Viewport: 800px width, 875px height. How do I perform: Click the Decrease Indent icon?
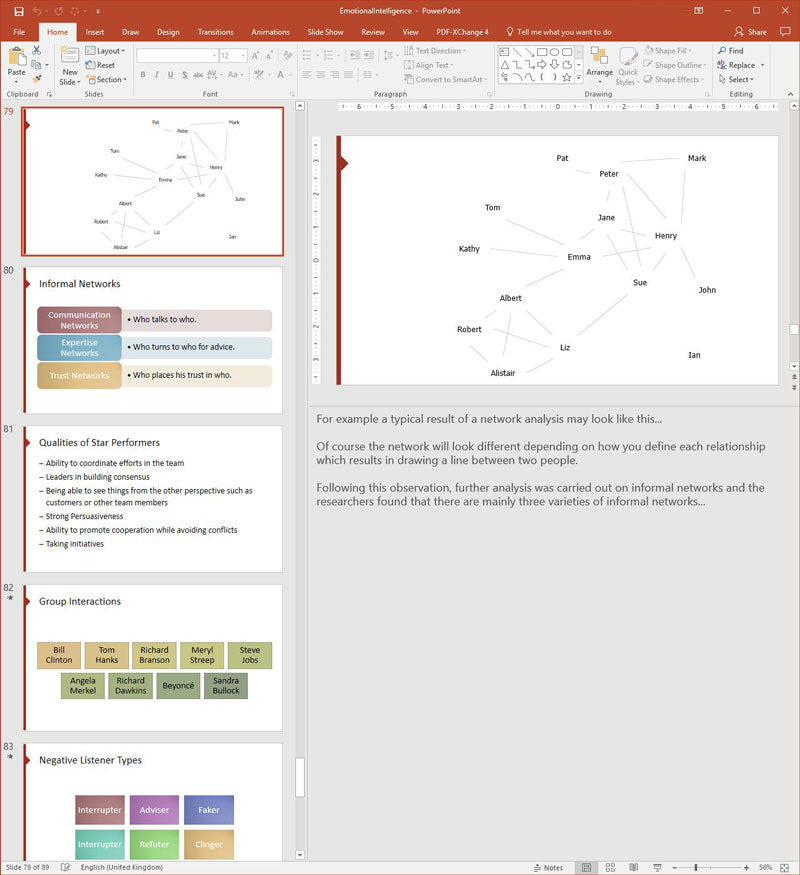[x=354, y=55]
